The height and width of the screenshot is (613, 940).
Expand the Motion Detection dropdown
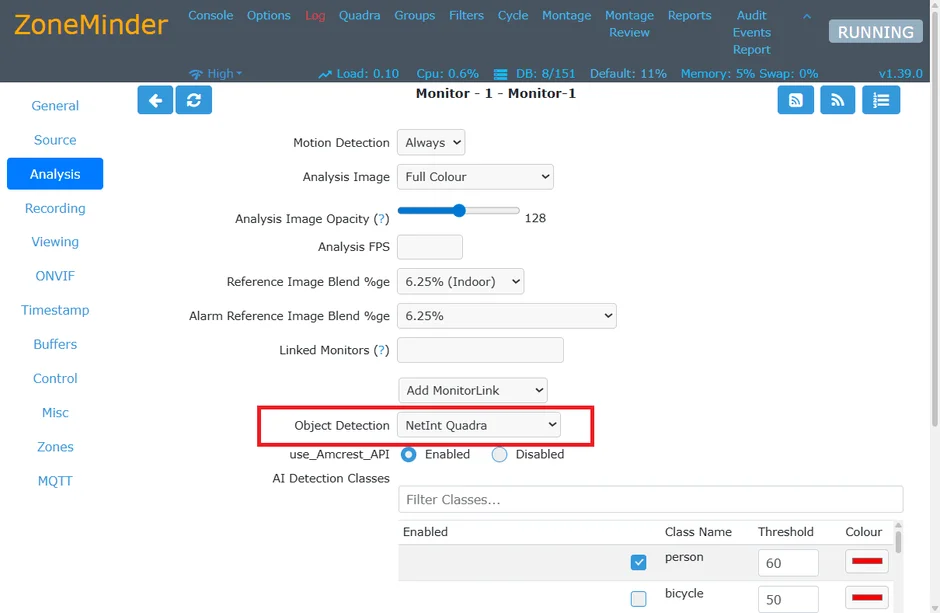tap(431, 143)
